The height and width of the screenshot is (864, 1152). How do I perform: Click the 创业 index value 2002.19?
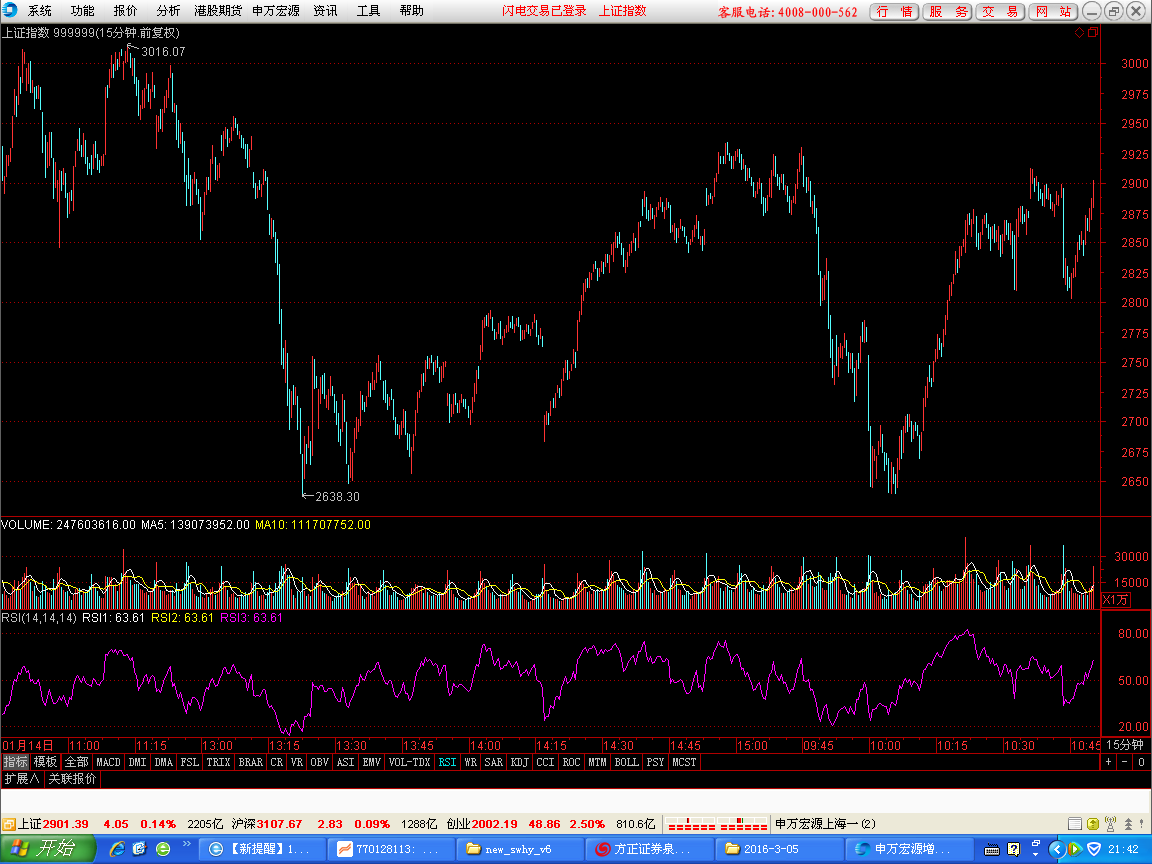coord(494,824)
